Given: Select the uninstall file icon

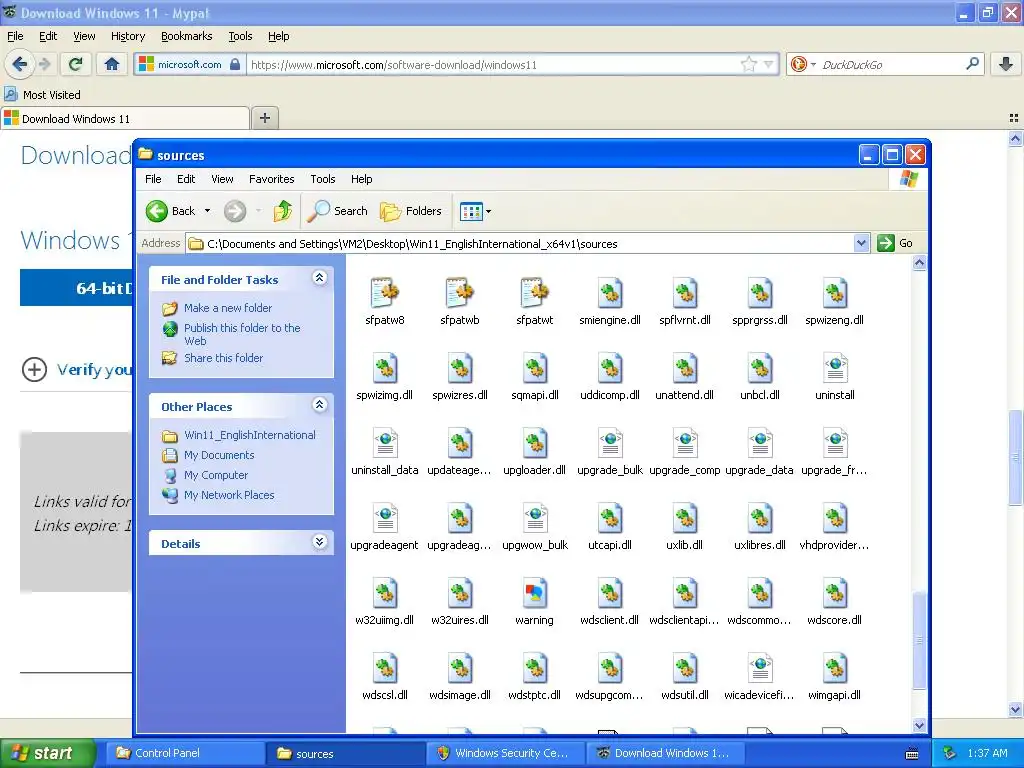Looking at the screenshot, I should (x=835, y=368).
